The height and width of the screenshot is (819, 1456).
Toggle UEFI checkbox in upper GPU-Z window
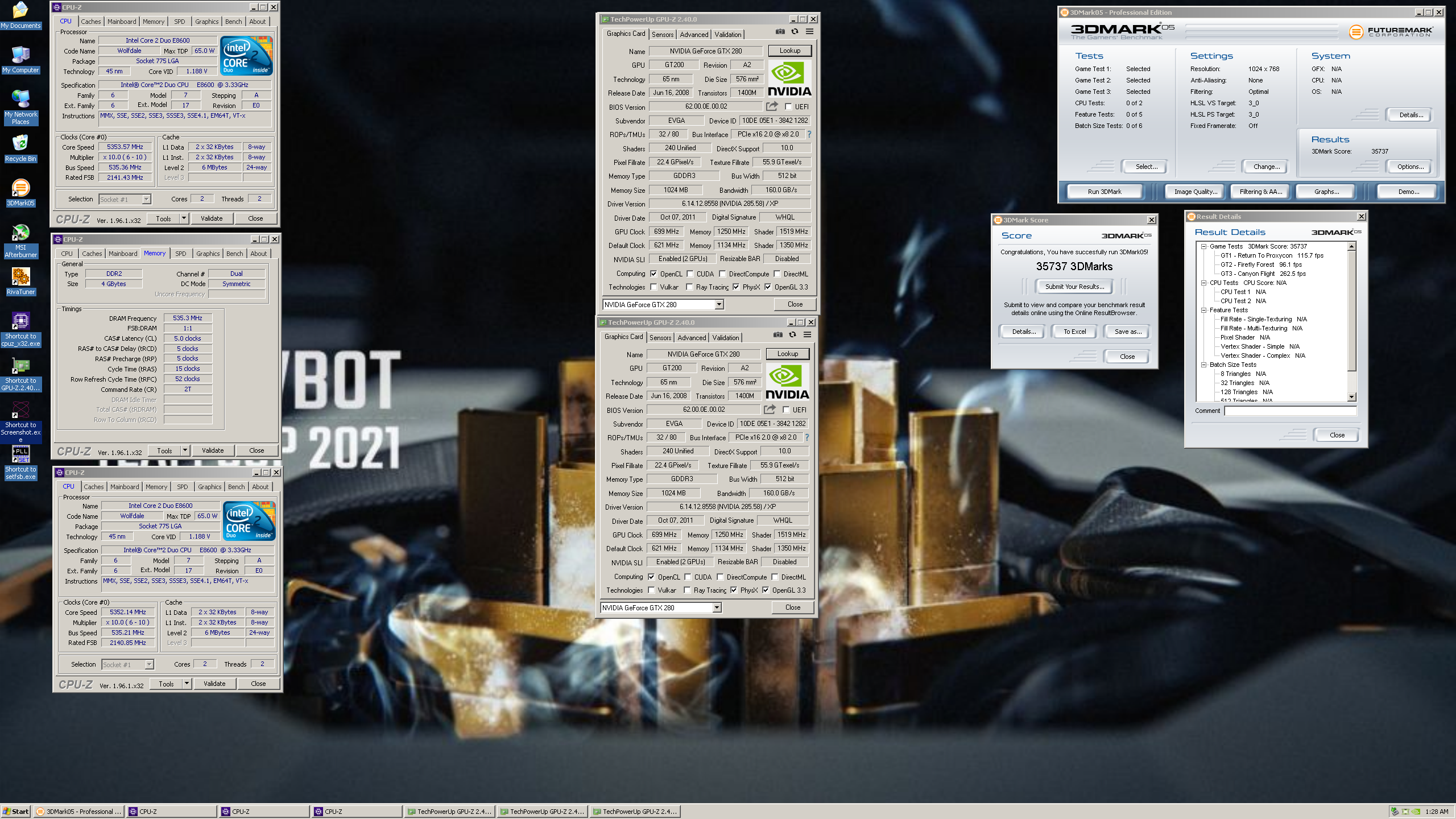[788, 106]
